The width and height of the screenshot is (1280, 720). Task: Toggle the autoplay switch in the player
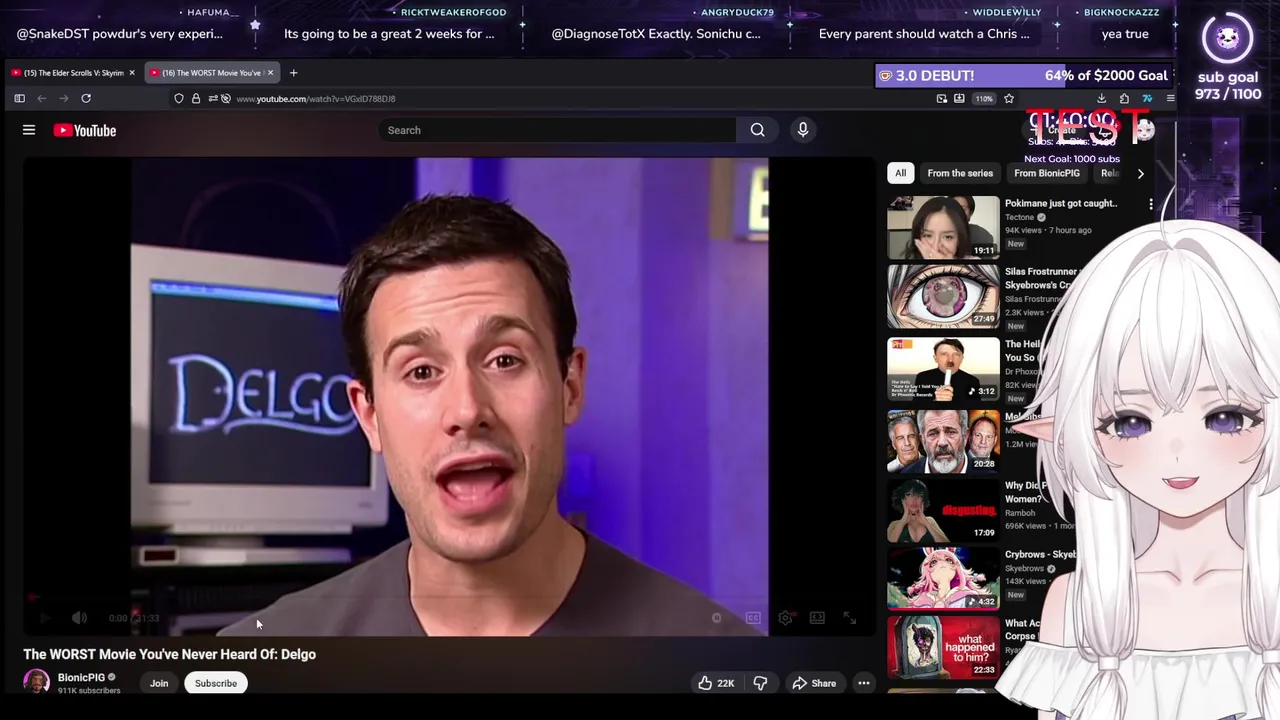coord(715,618)
